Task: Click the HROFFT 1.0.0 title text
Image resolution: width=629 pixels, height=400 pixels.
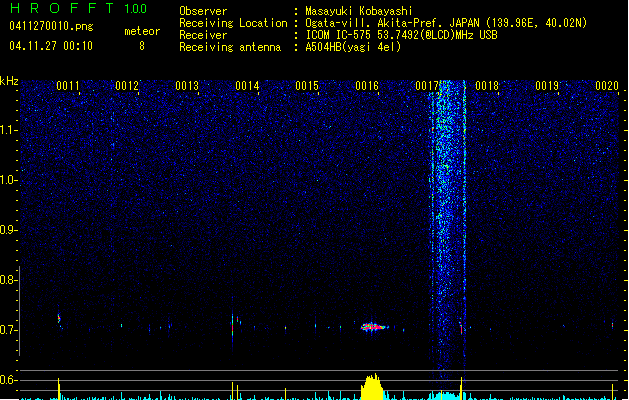Action: click(79, 8)
